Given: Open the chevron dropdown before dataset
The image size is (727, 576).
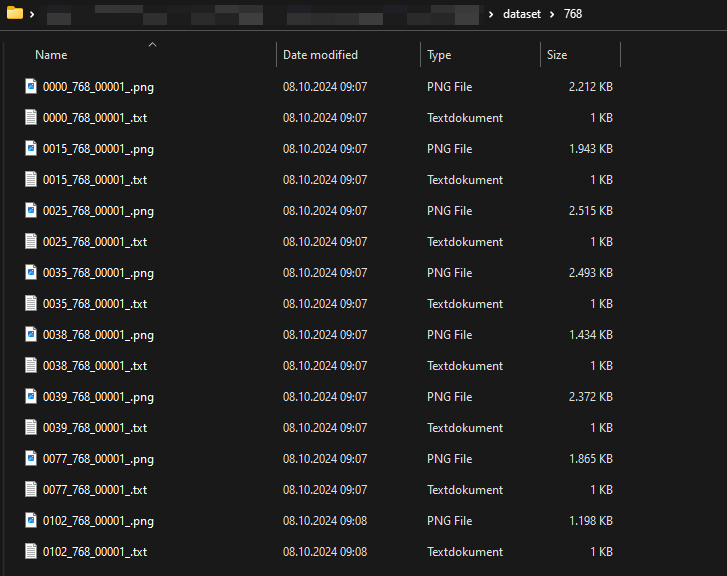Looking at the screenshot, I should [x=490, y=14].
